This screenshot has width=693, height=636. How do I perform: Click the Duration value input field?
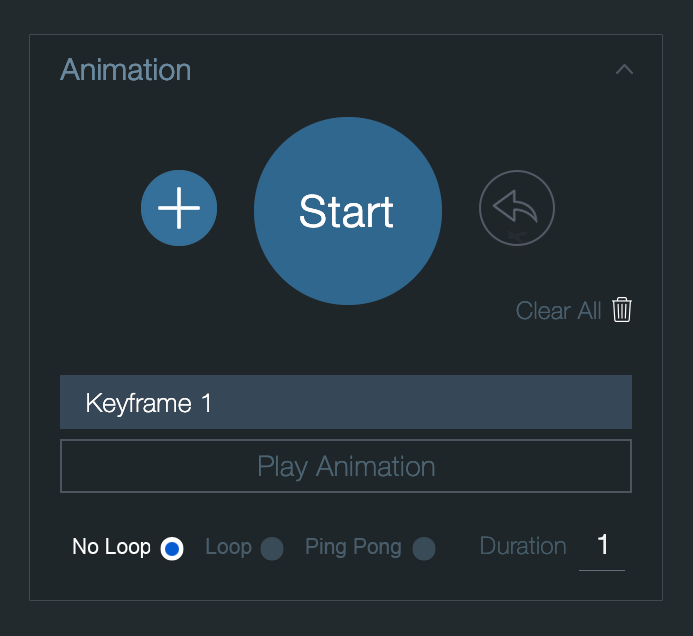pyautogui.click(x=602, y=548)
